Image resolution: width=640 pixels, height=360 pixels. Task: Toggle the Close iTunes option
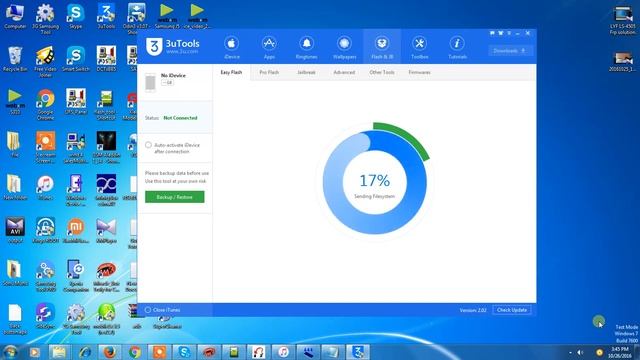click(148, 310)
